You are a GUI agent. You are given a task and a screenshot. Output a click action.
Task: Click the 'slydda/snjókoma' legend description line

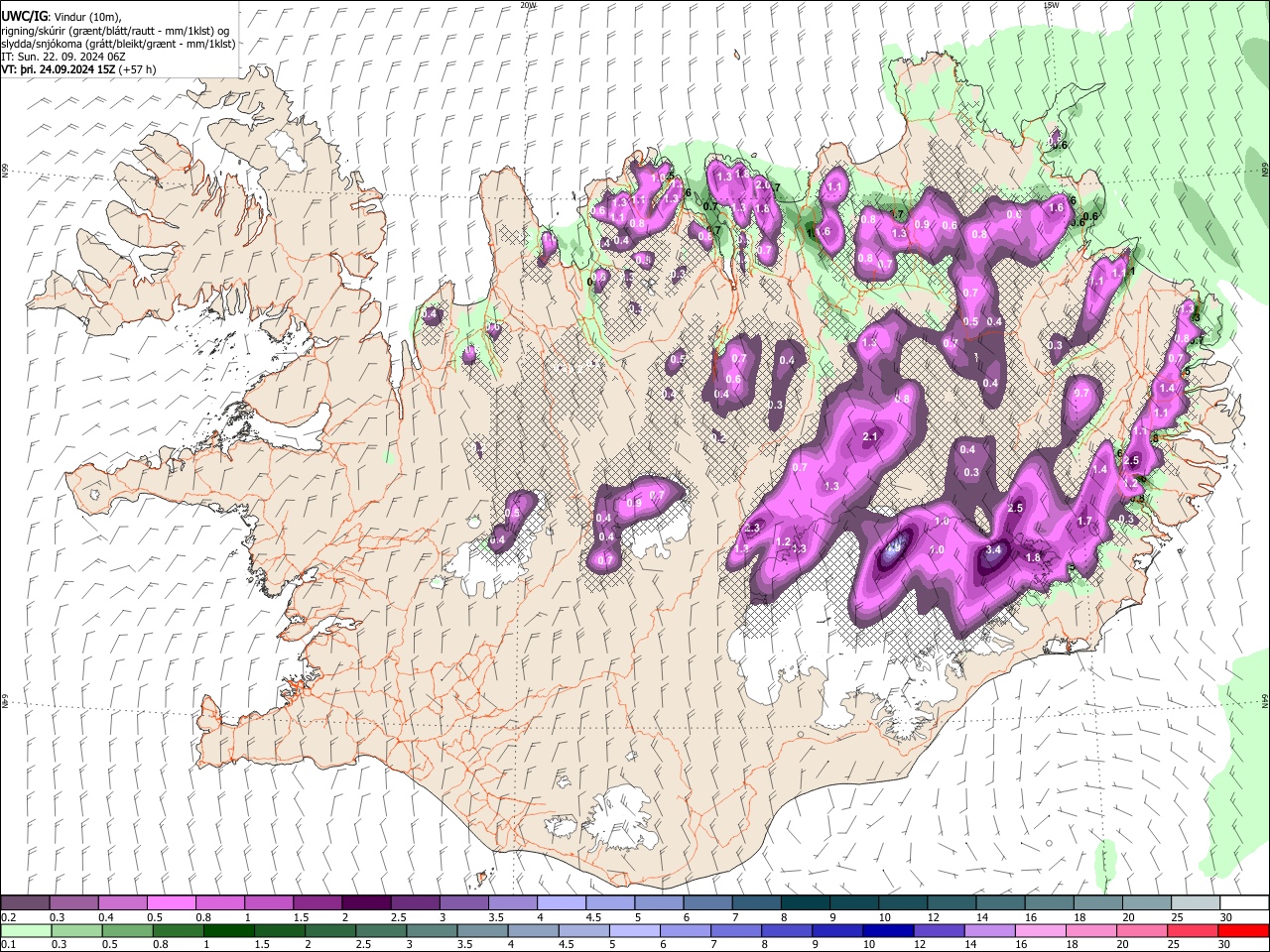pos(119,44)
